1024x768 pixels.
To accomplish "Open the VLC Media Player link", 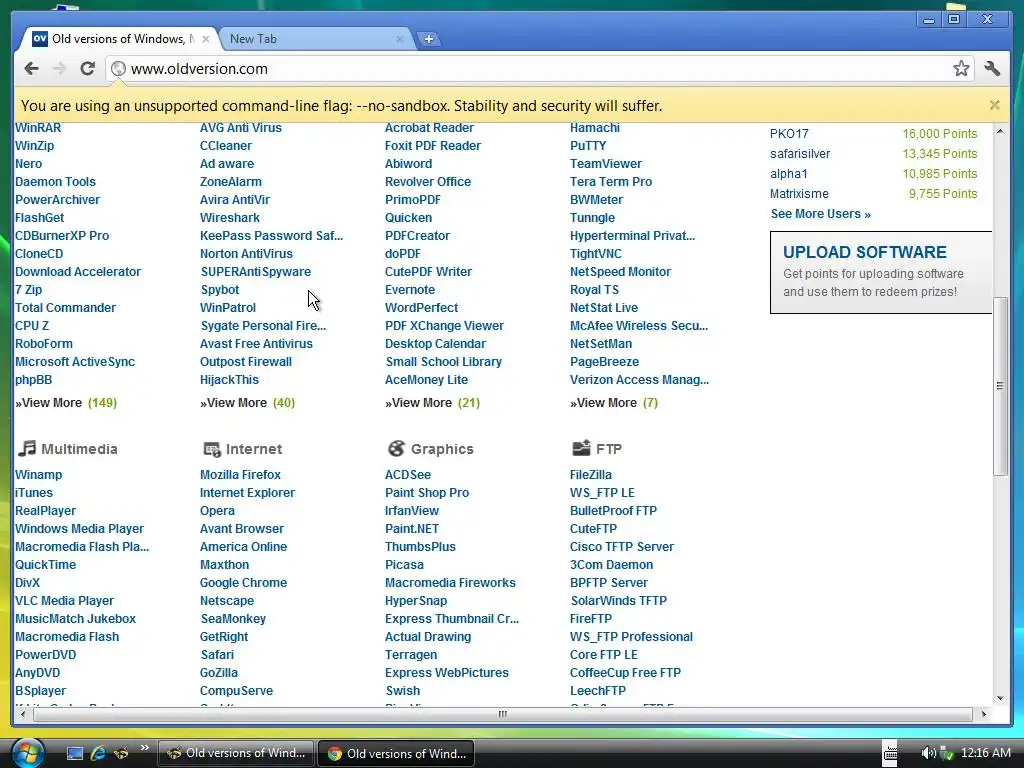I will click(64, 601).
